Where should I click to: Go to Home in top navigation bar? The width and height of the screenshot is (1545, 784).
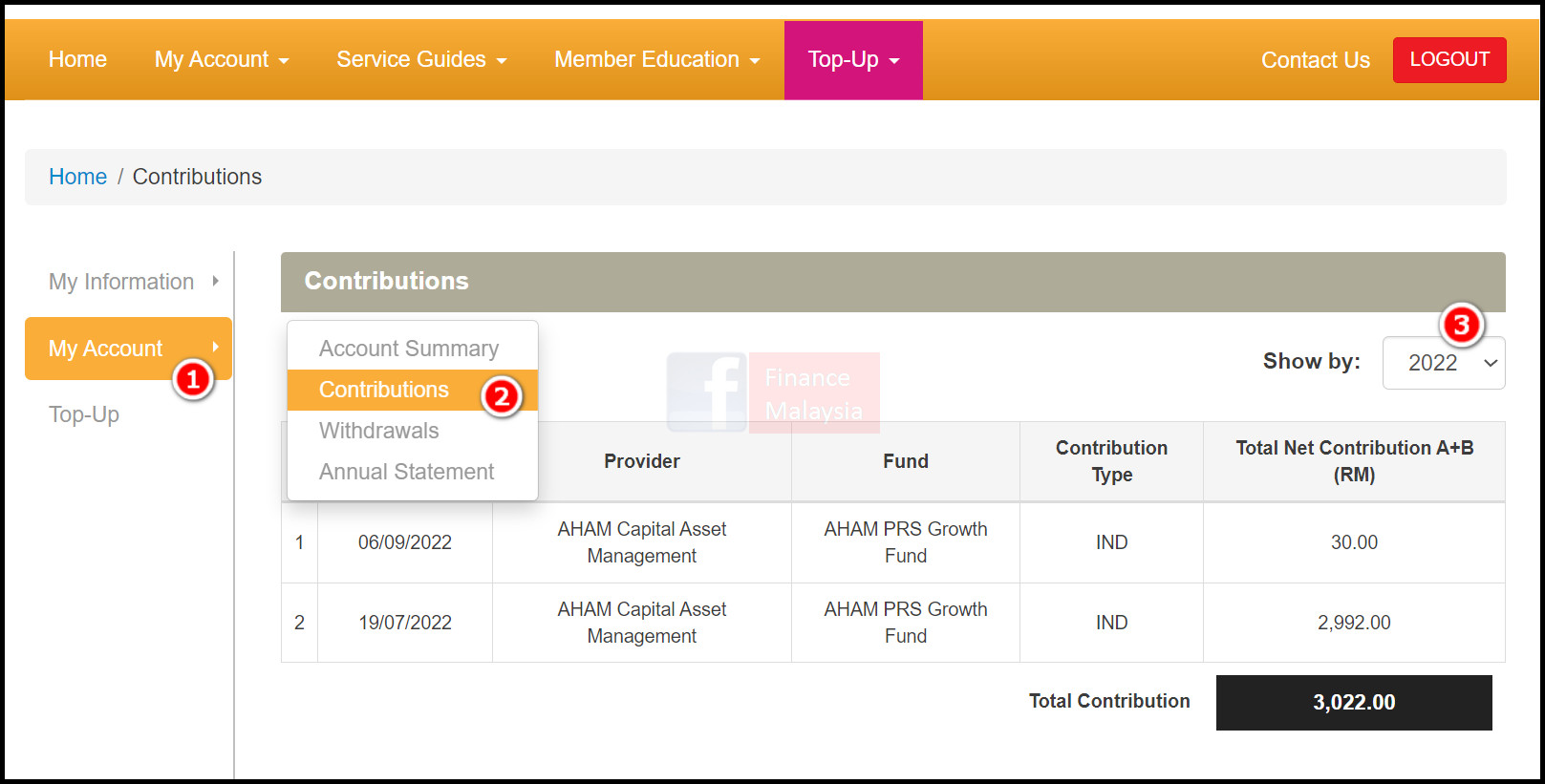click(77, 59)
